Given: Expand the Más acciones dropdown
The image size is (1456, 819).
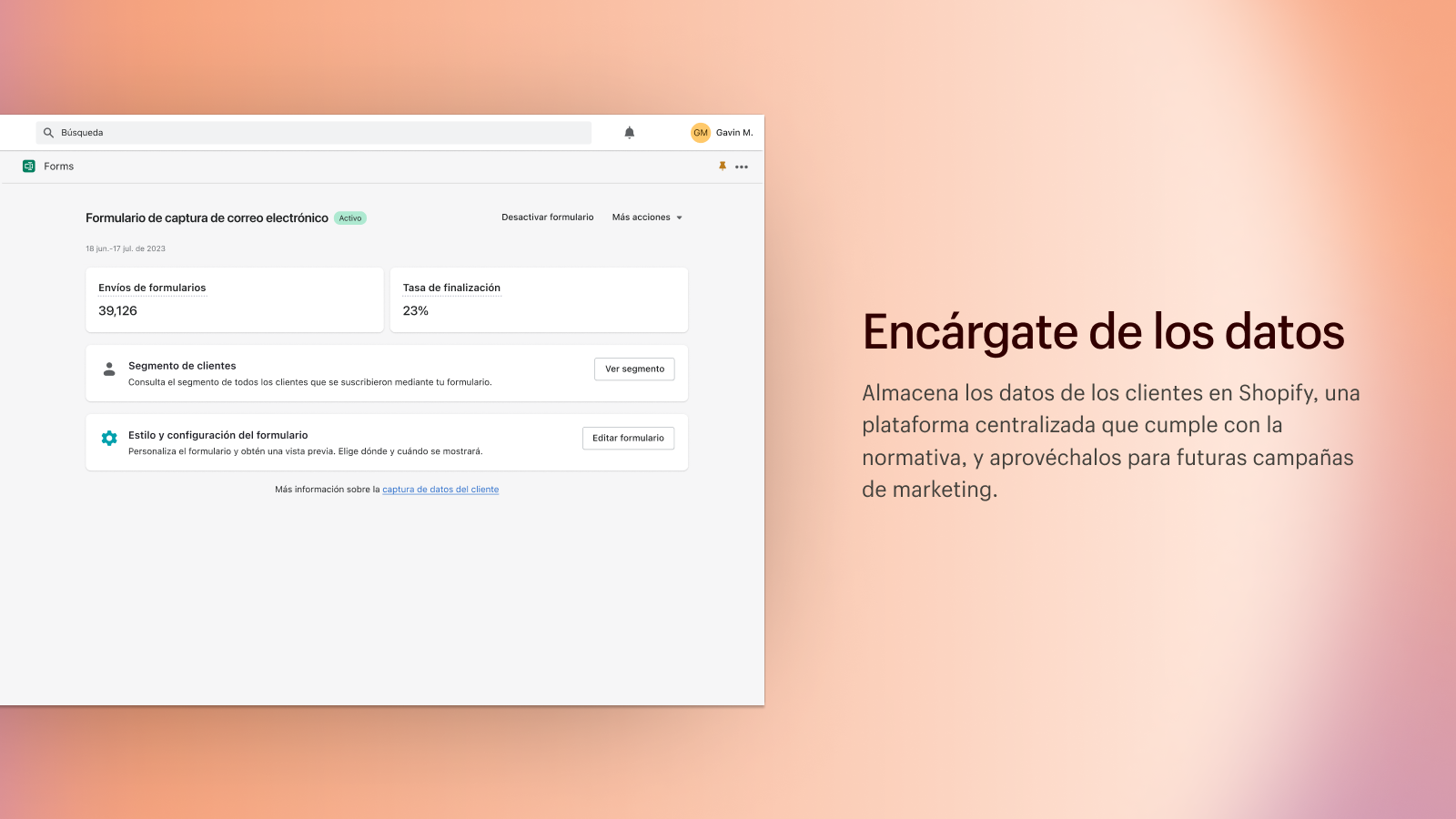Looking at the screenshot, I should pos(647,217).
